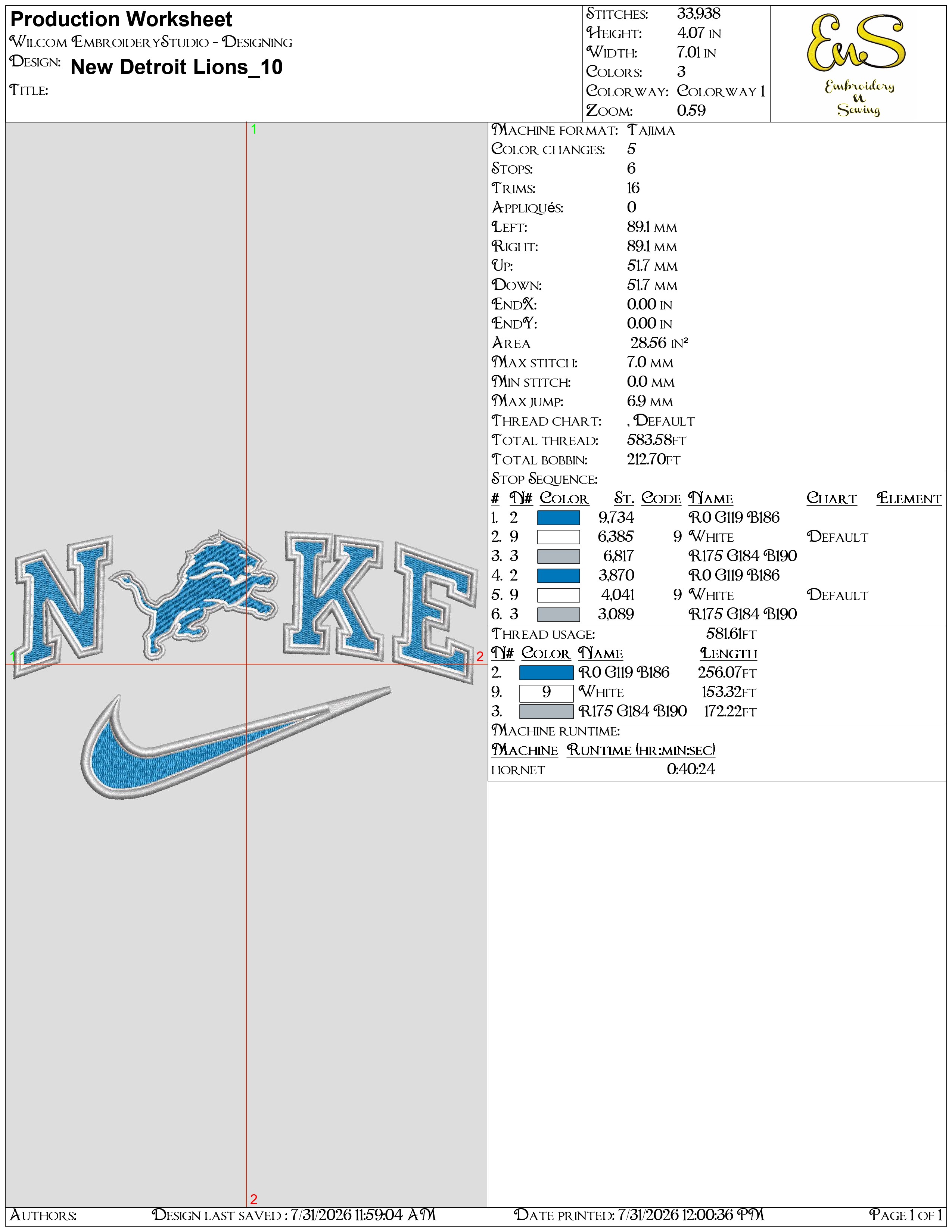Screen dimensions: 952x1232
Task: Select the width value "7.01 IN"
Action: tap(697, 53)
